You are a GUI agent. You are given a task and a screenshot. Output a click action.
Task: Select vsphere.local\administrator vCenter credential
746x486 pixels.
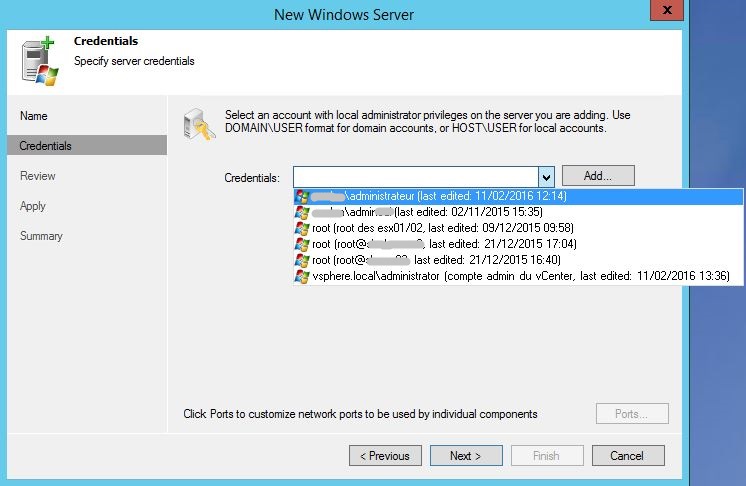(x=518, y=276)
